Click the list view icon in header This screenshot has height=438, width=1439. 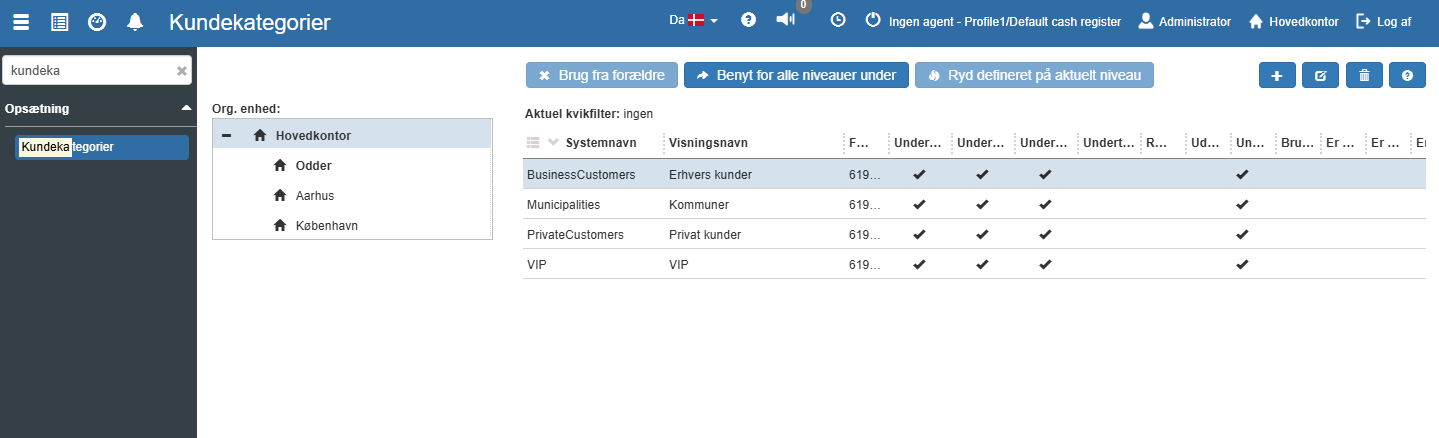click(x=59, y=22)
